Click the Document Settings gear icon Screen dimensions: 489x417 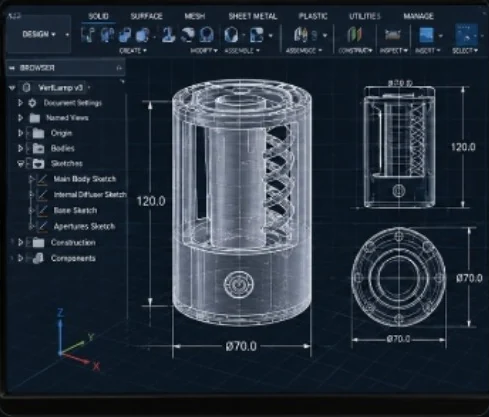32,103
